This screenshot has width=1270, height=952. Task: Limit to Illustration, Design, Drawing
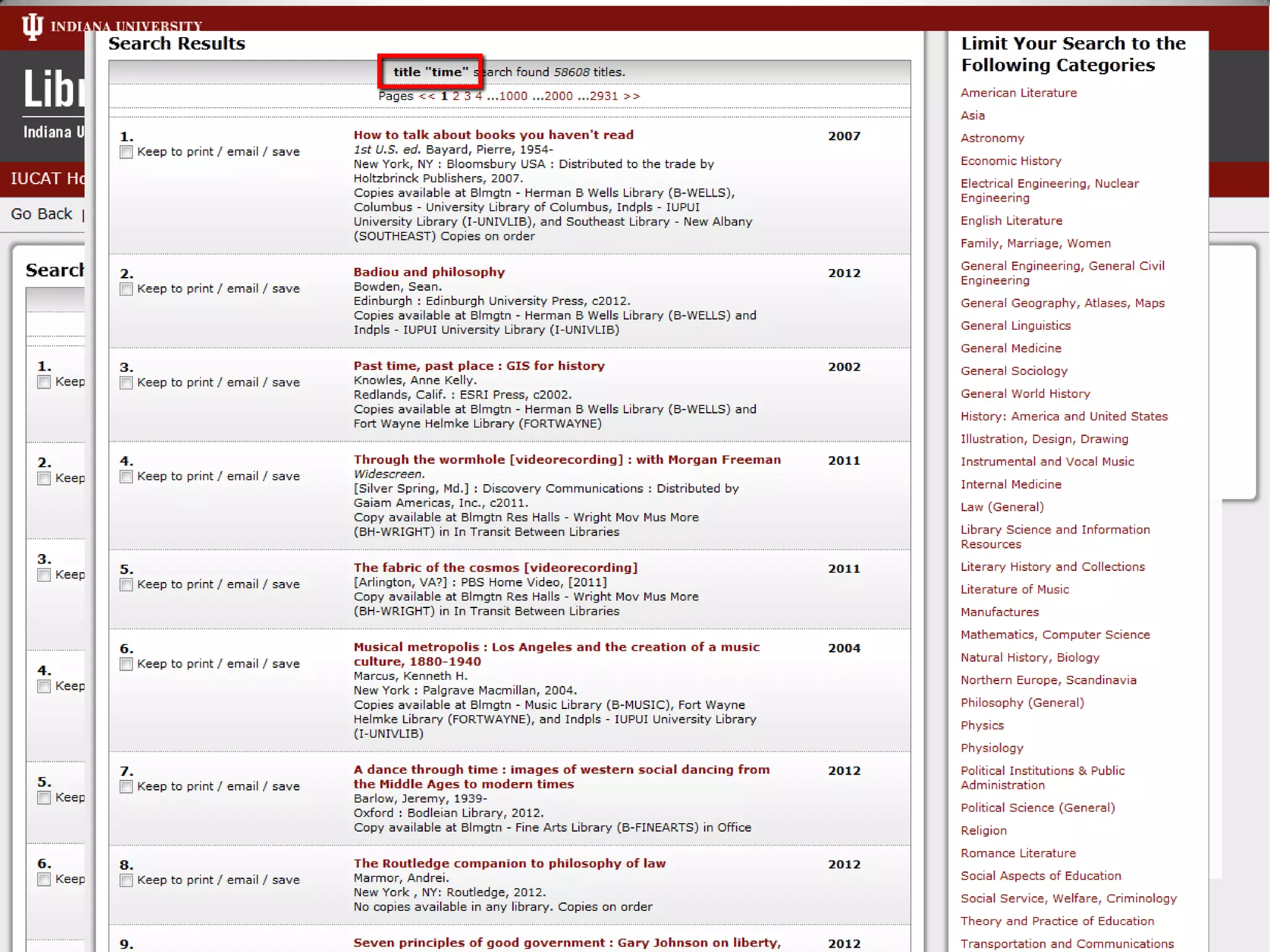coord(1044,439)
